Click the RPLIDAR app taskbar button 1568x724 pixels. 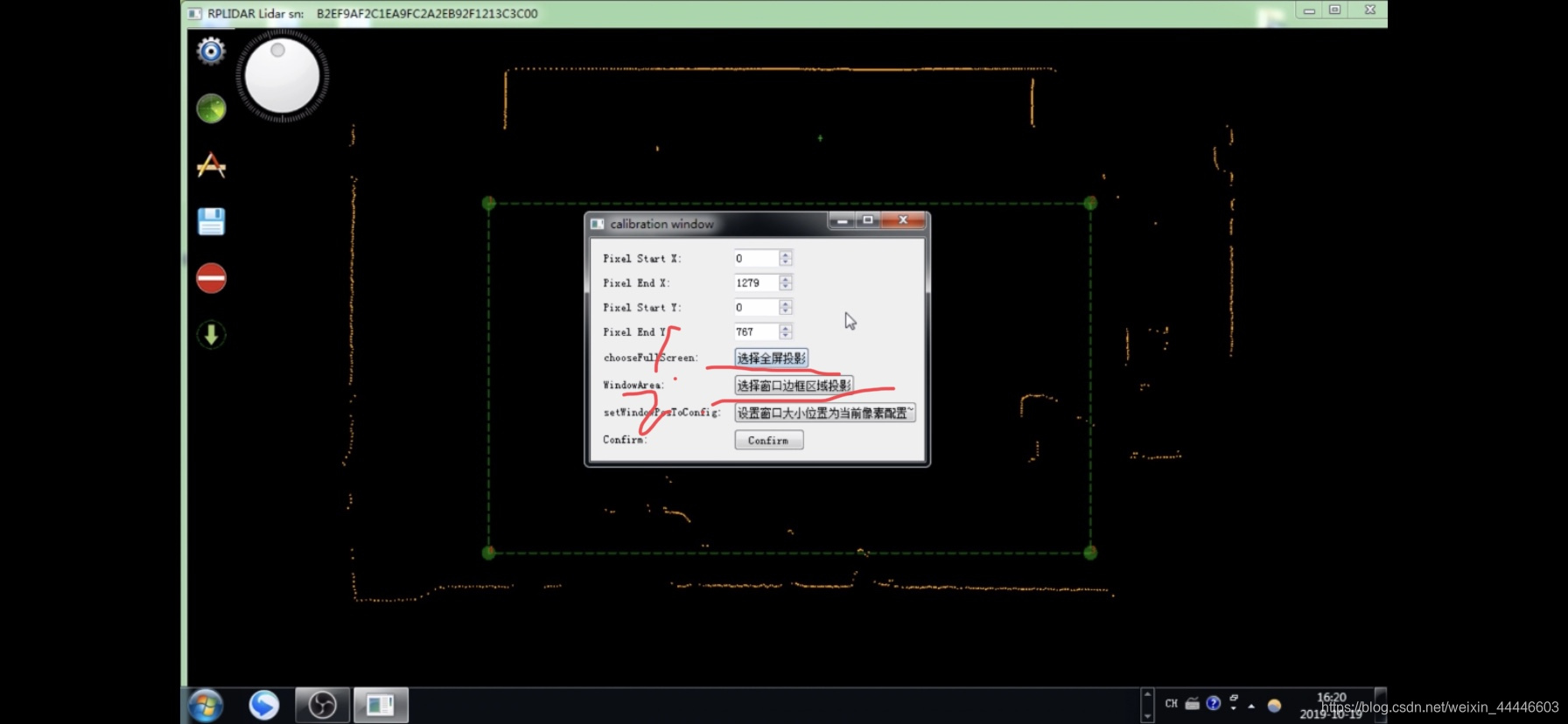pyautogui.click(x=380, y=705)
